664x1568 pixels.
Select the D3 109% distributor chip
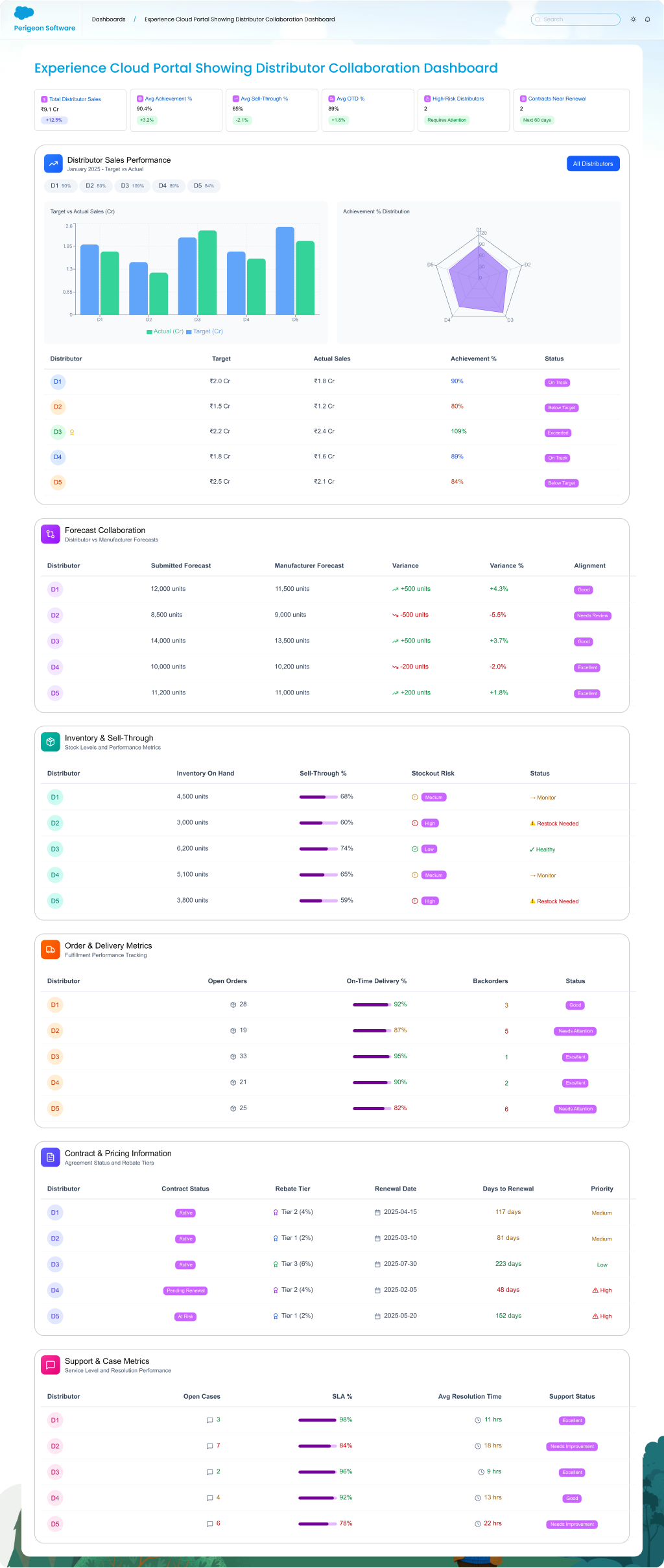click(x=132, y=186)
